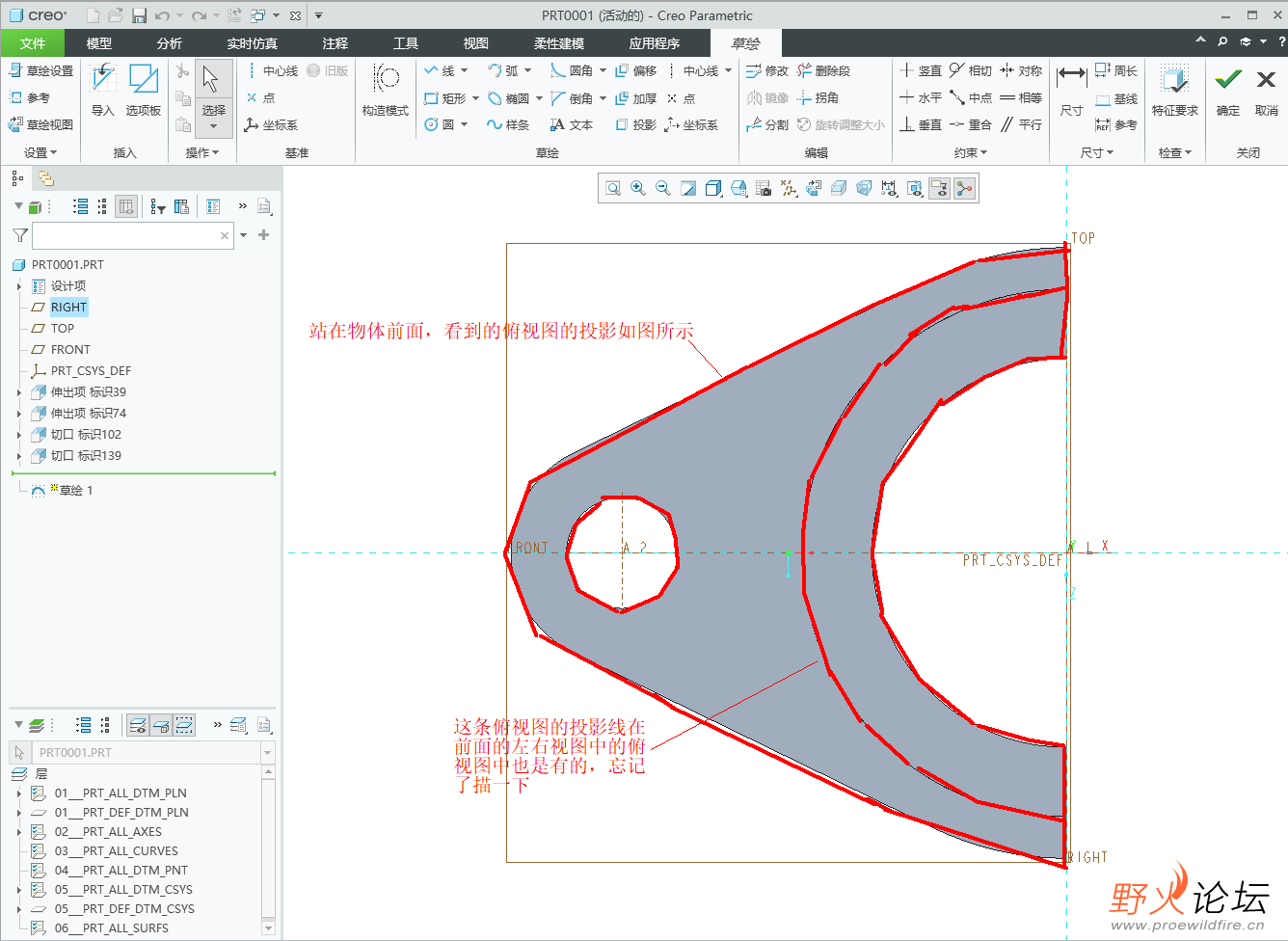Switch to the layer tree tab icon

[45, 178]
